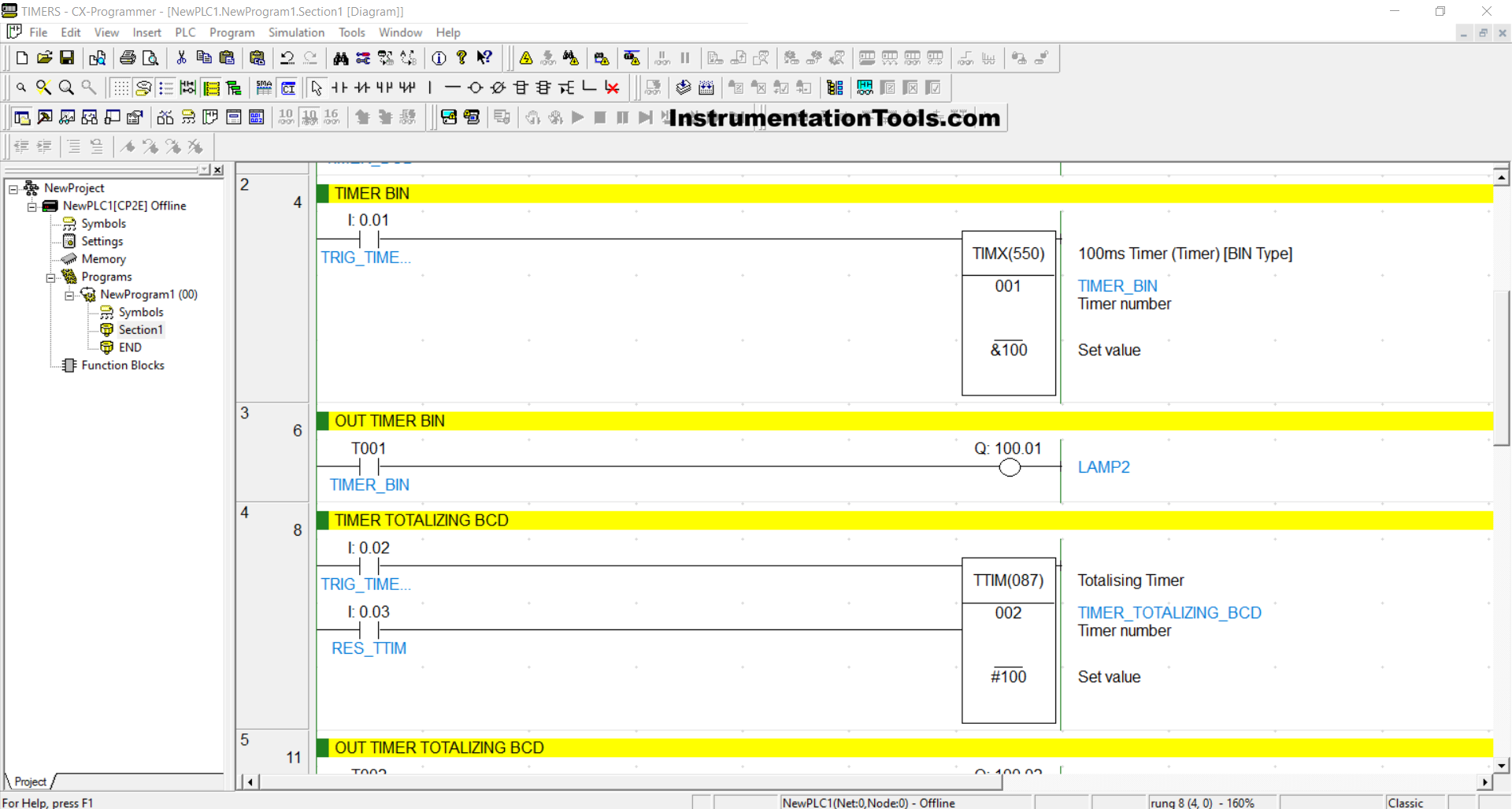Viewport: 1512px width, 809px height.
Task: Open print preview from toolbar
Action: point(150,58)
